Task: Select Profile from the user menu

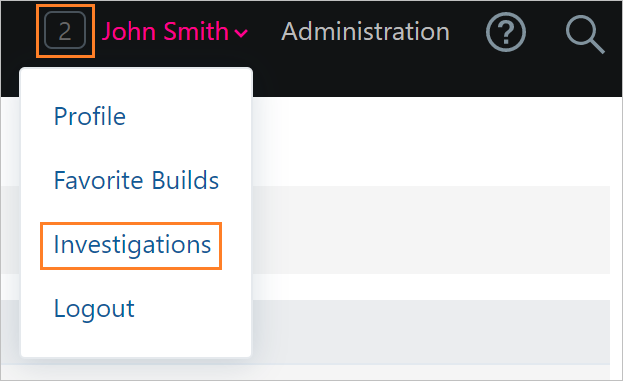Action: tap(90, 116)
